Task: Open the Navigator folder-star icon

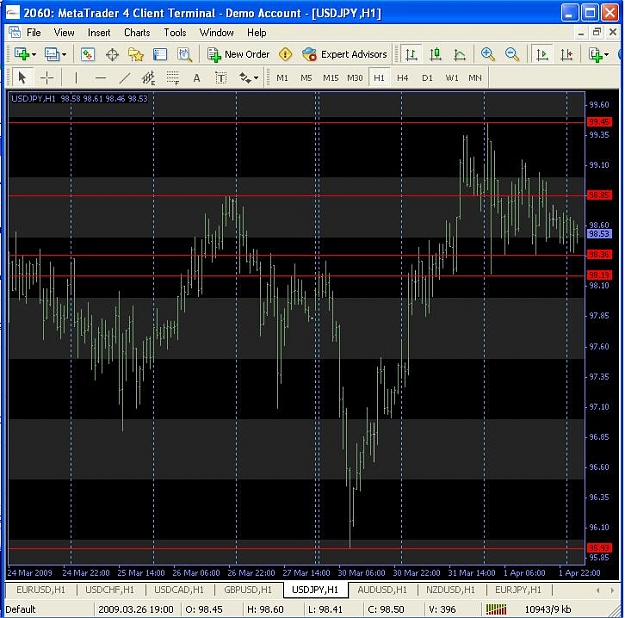Action: pos(136,54)
